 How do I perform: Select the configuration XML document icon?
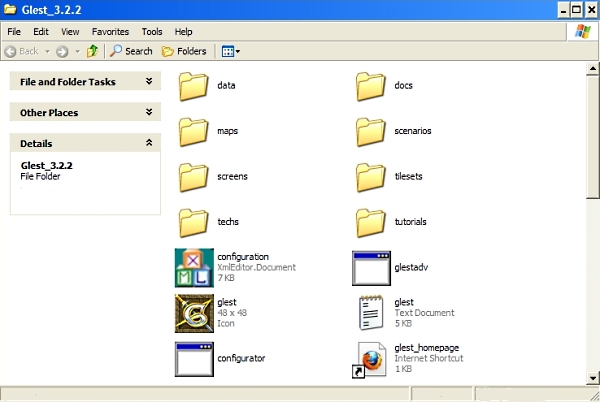pos(194,268)
